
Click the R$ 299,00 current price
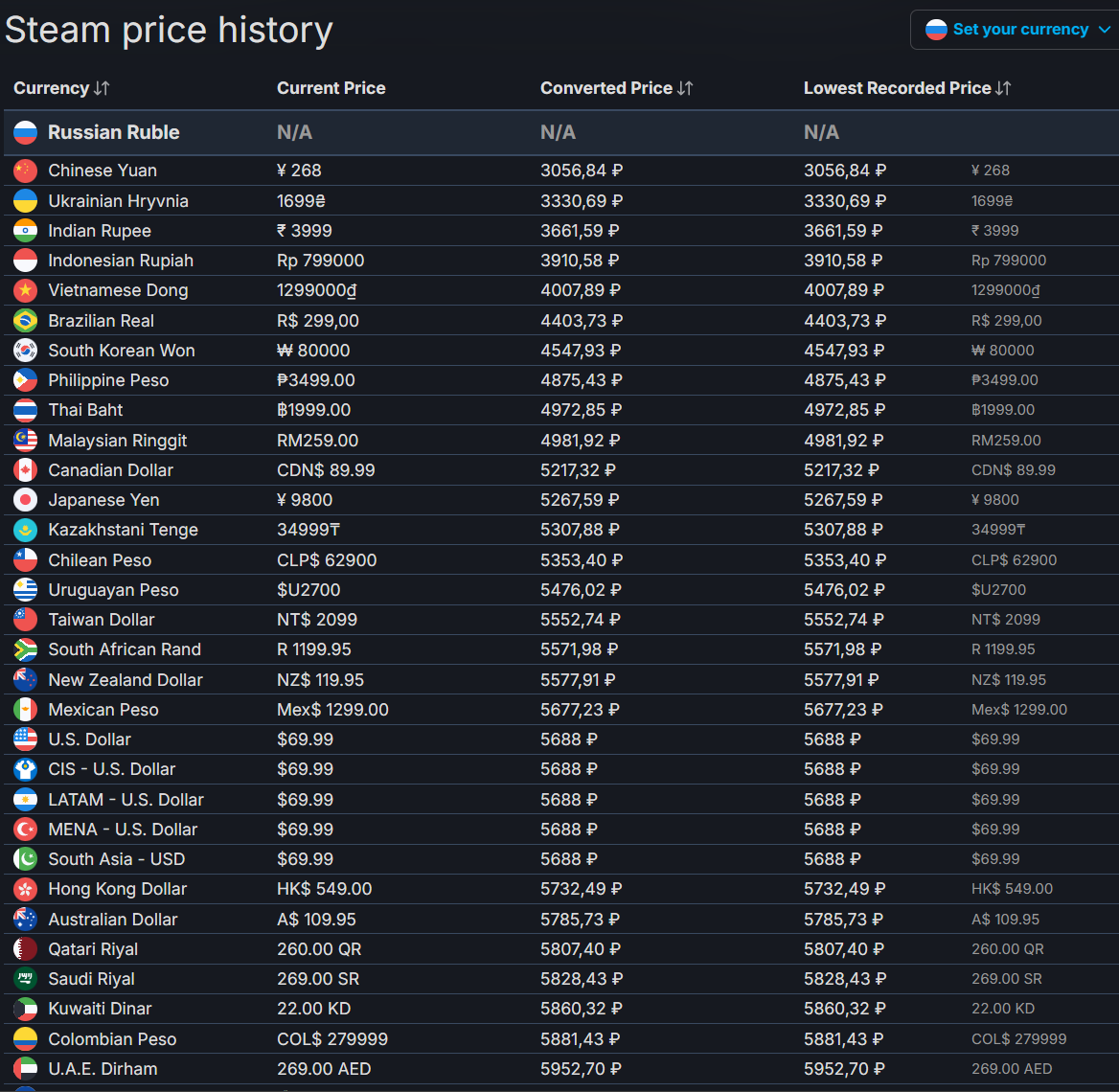point(317,321)
